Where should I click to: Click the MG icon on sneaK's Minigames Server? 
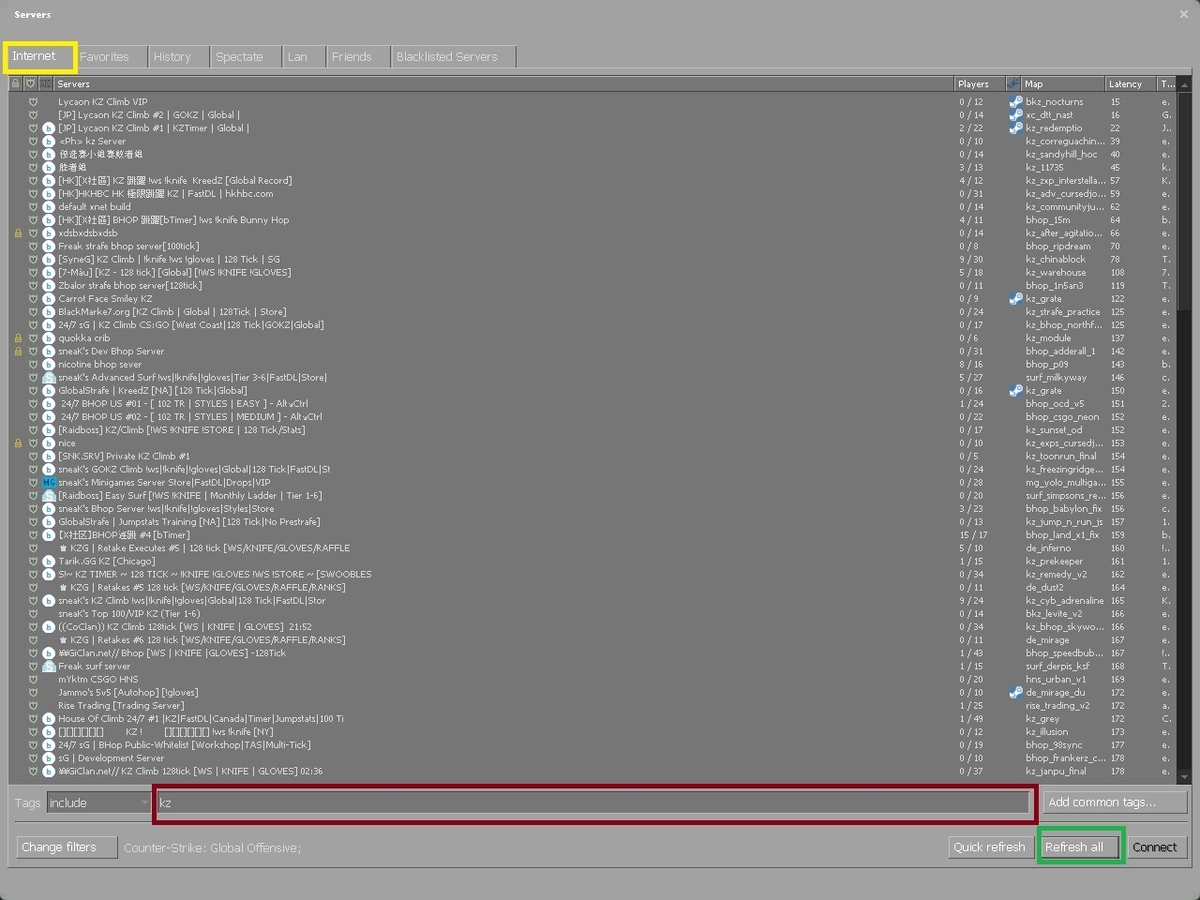click(48, 482)
